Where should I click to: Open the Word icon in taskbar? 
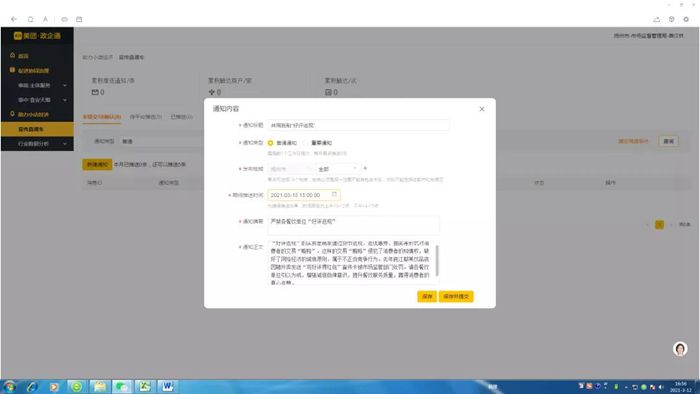point(167,386)
